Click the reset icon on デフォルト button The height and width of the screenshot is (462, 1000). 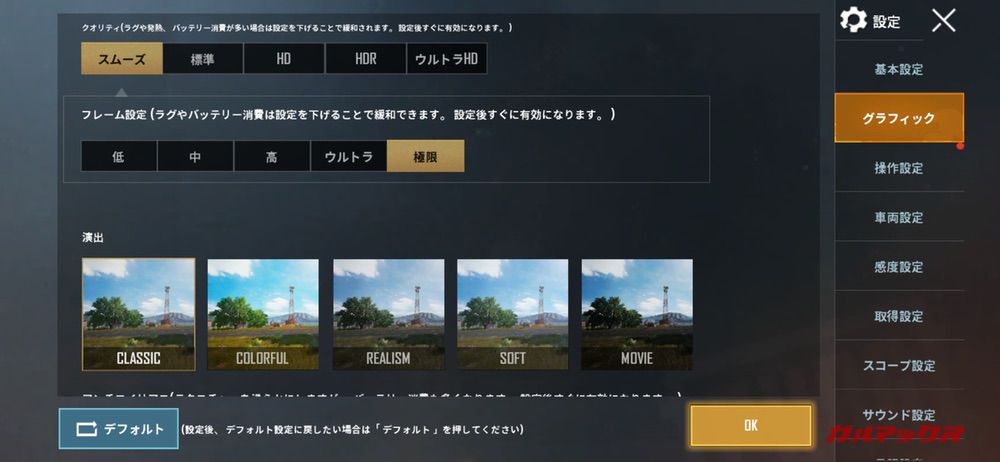[x=86, y=429]
